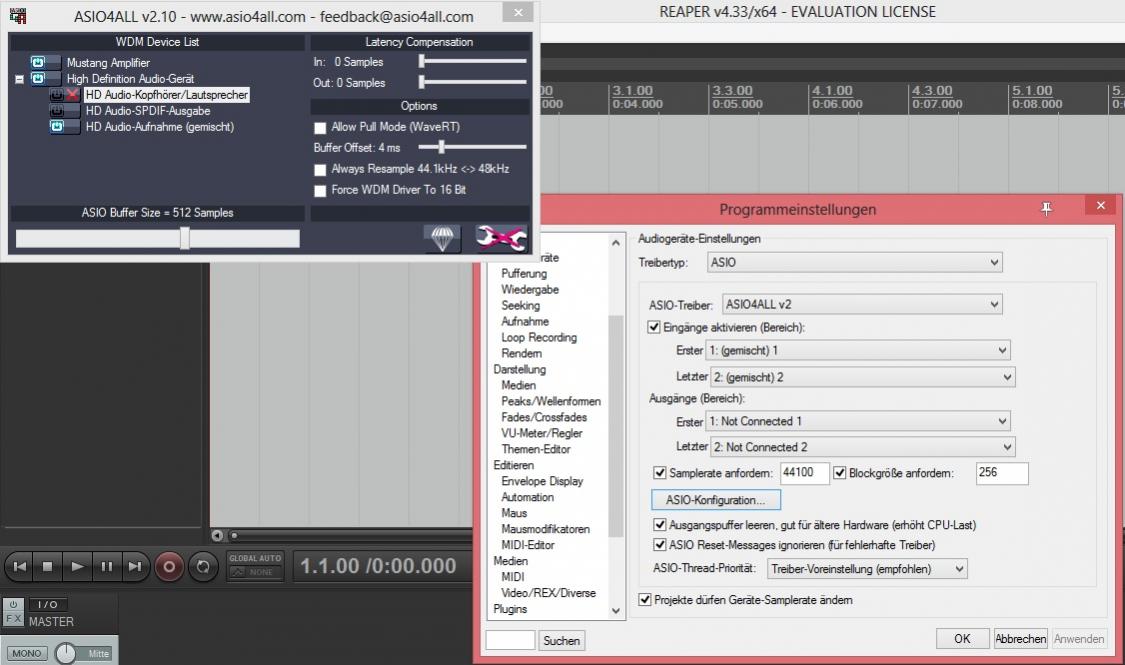Click Abbrechen in Programmeinstellungen dialog
Image resolution: width=1125 pixels, height=665 pixels.
(x=1020, y=638)
